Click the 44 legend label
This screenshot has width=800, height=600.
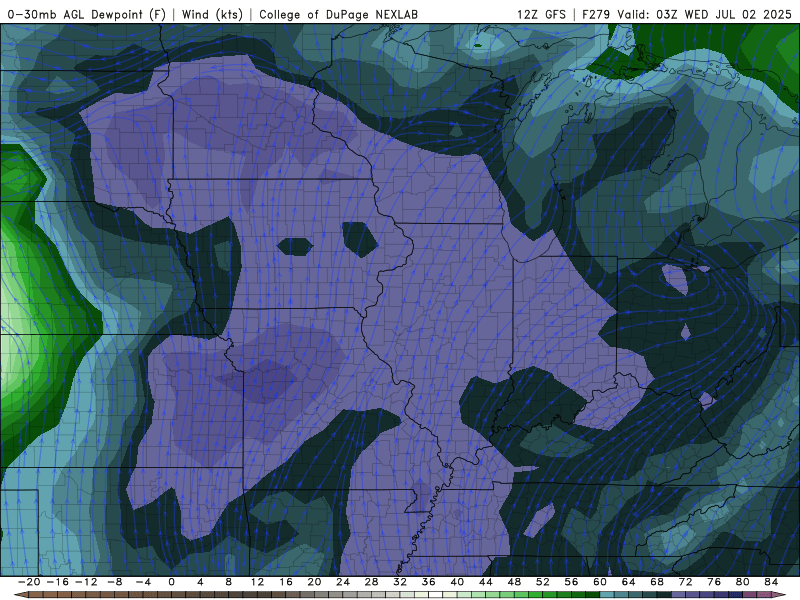pos(486,582)
